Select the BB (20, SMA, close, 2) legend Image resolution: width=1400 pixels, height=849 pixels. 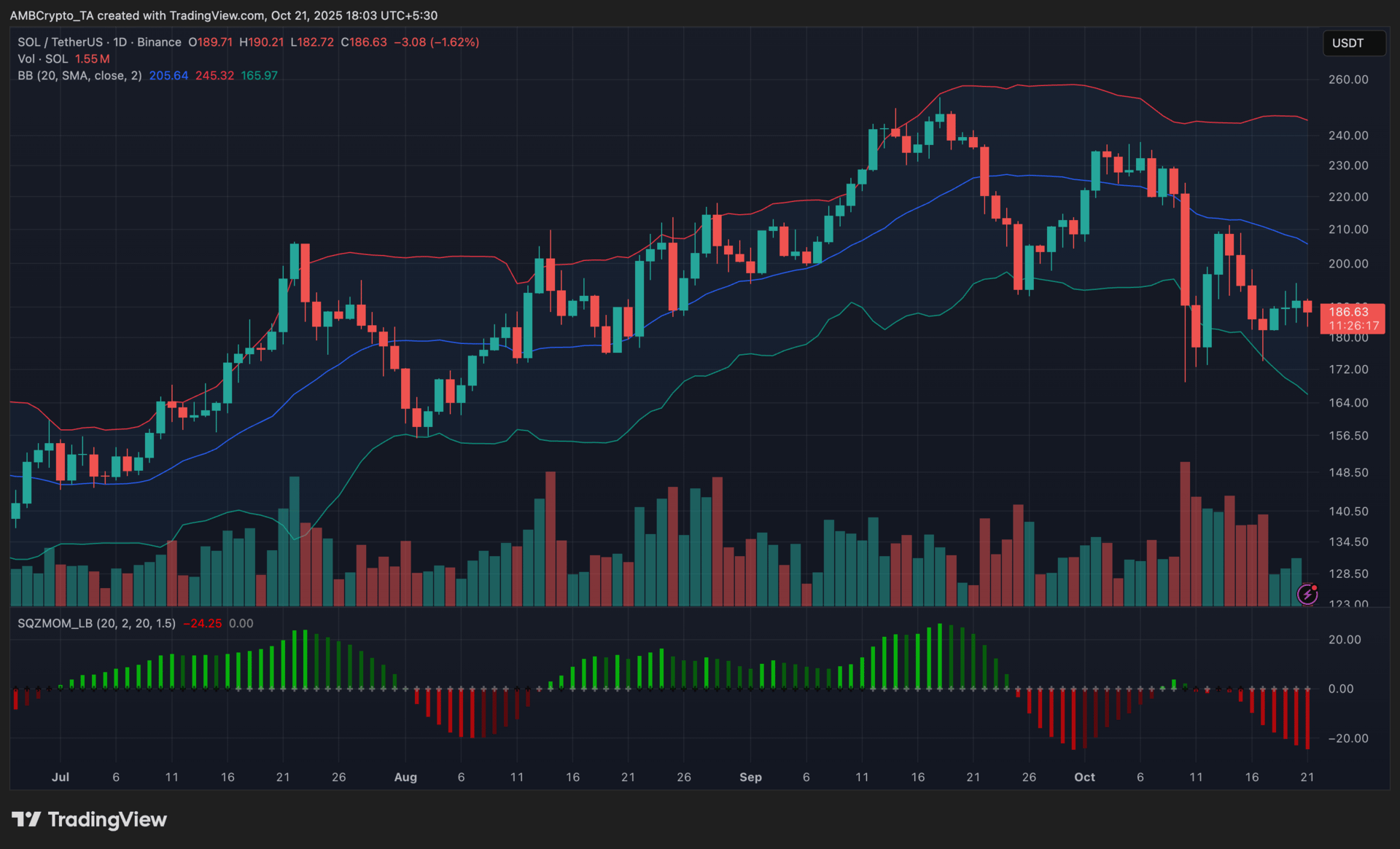coord(79,76)
